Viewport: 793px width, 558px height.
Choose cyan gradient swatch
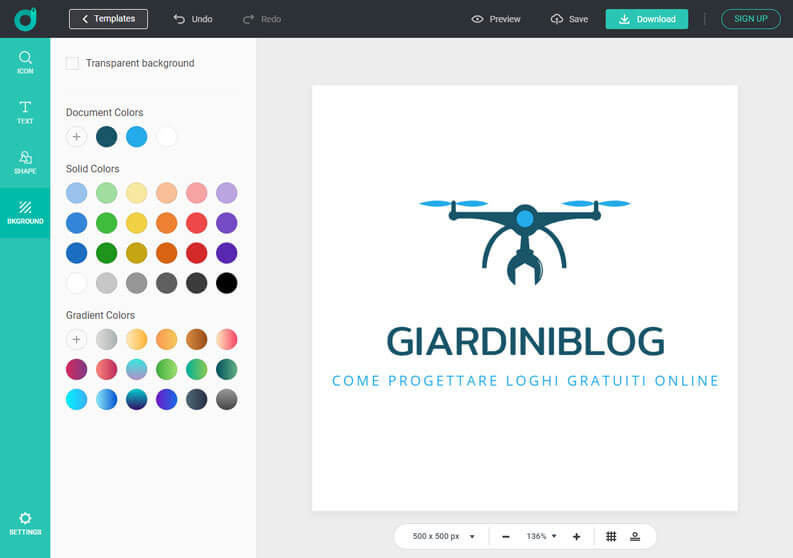pos(76,399)
